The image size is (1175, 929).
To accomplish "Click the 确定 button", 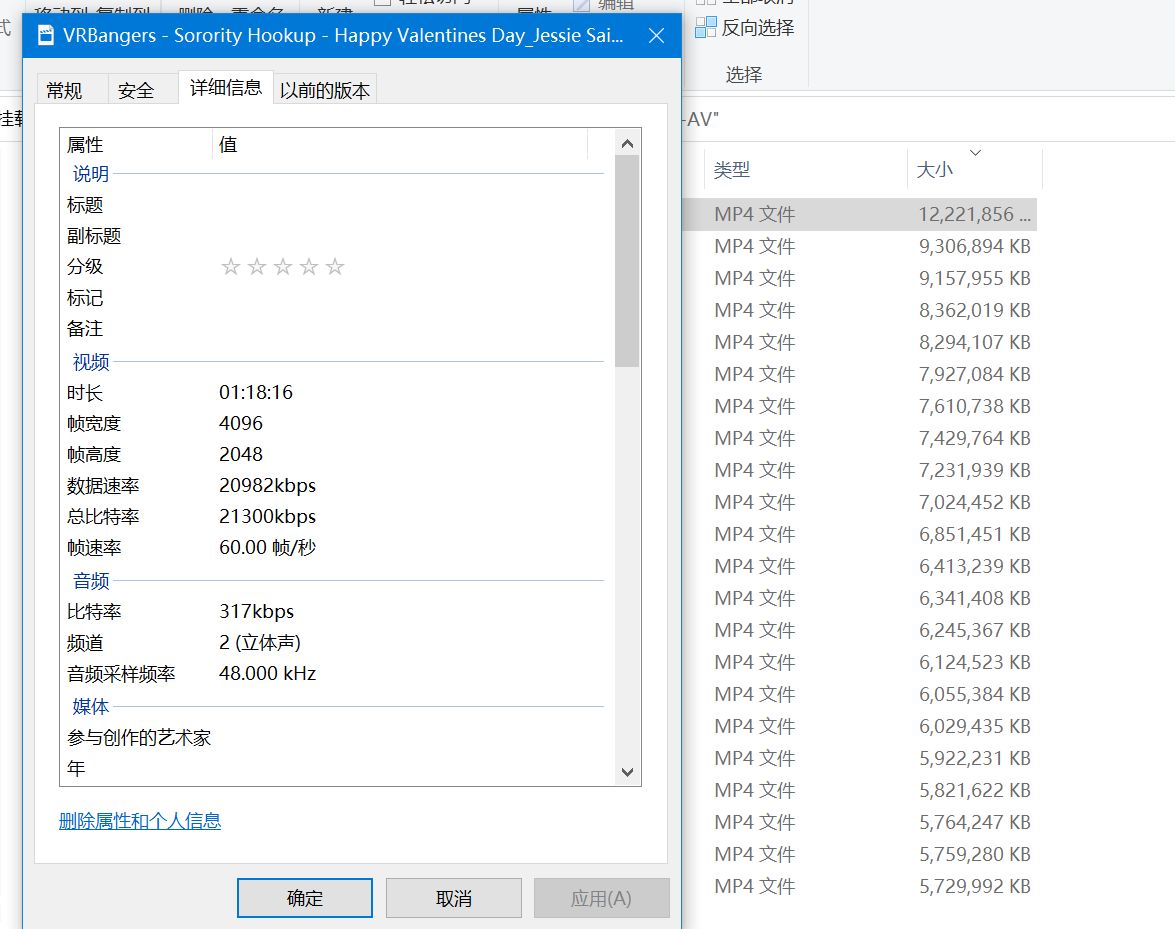I will pyautogui.click(x=305, y=898).
